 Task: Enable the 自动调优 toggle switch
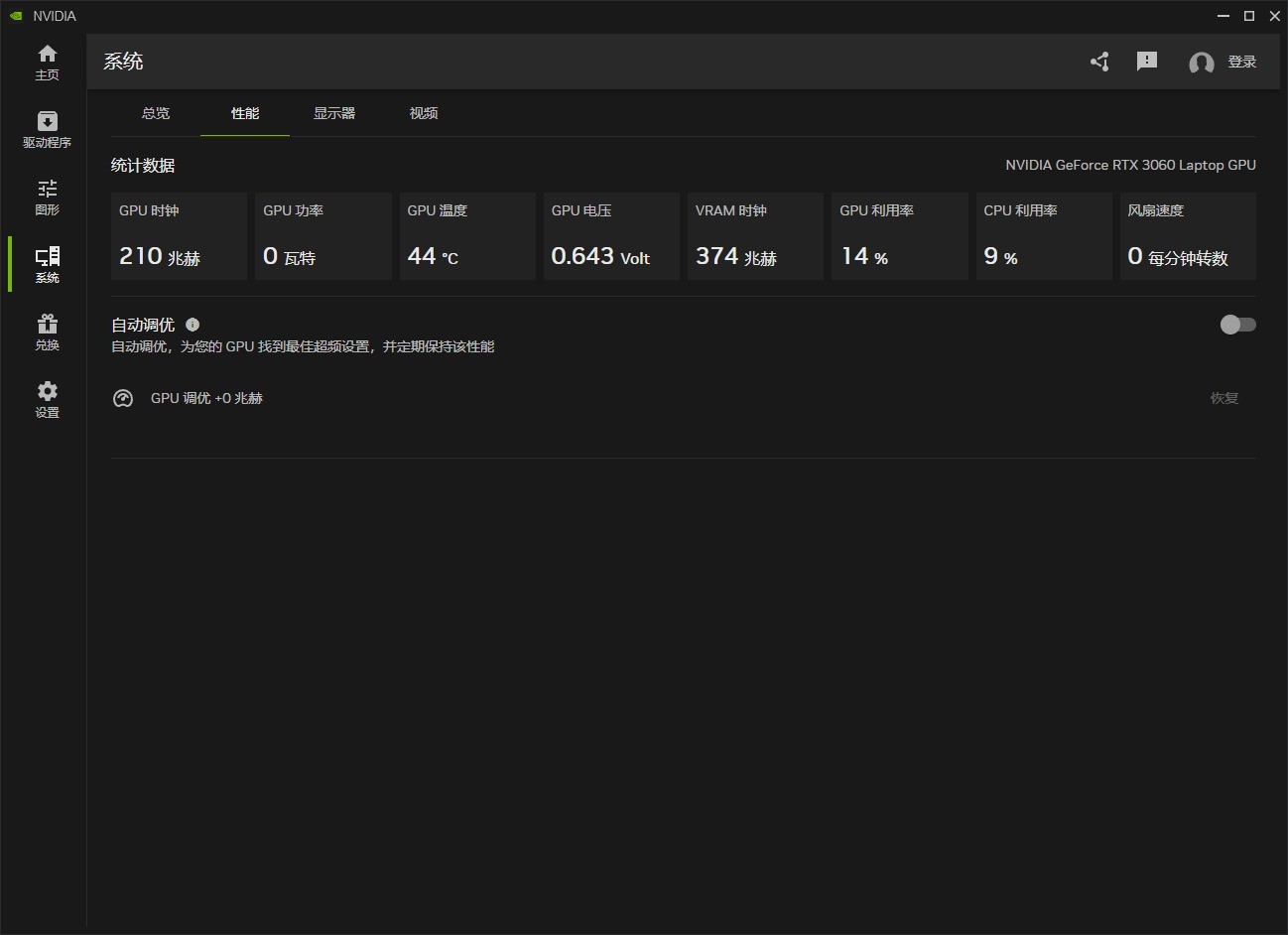click(1238, 325)
